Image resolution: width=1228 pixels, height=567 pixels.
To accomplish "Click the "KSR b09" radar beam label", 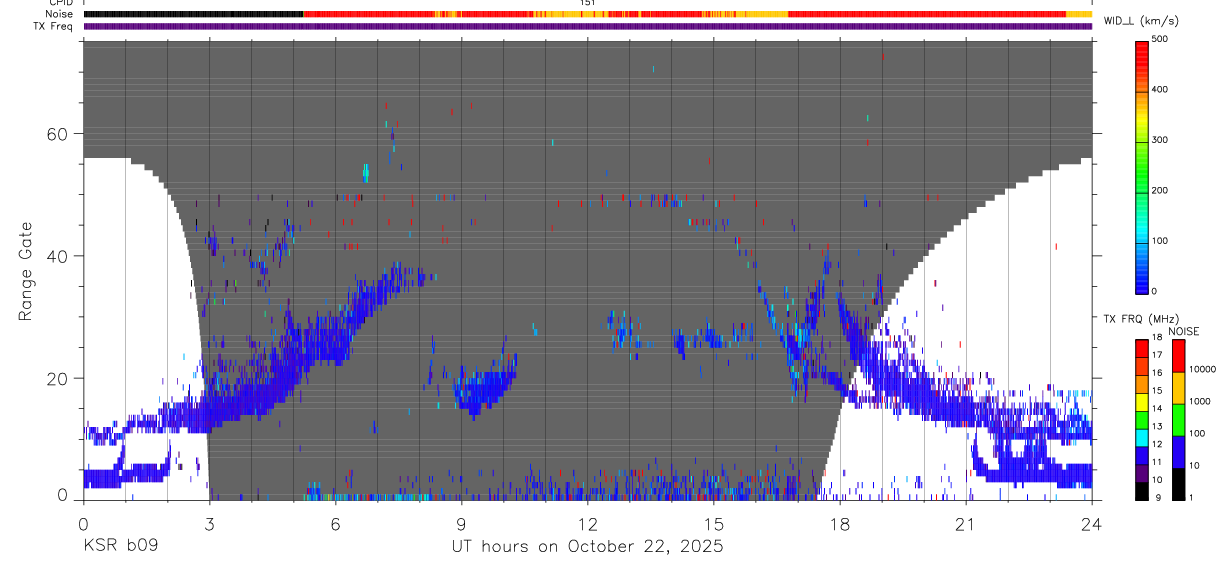I will (120, 547).
